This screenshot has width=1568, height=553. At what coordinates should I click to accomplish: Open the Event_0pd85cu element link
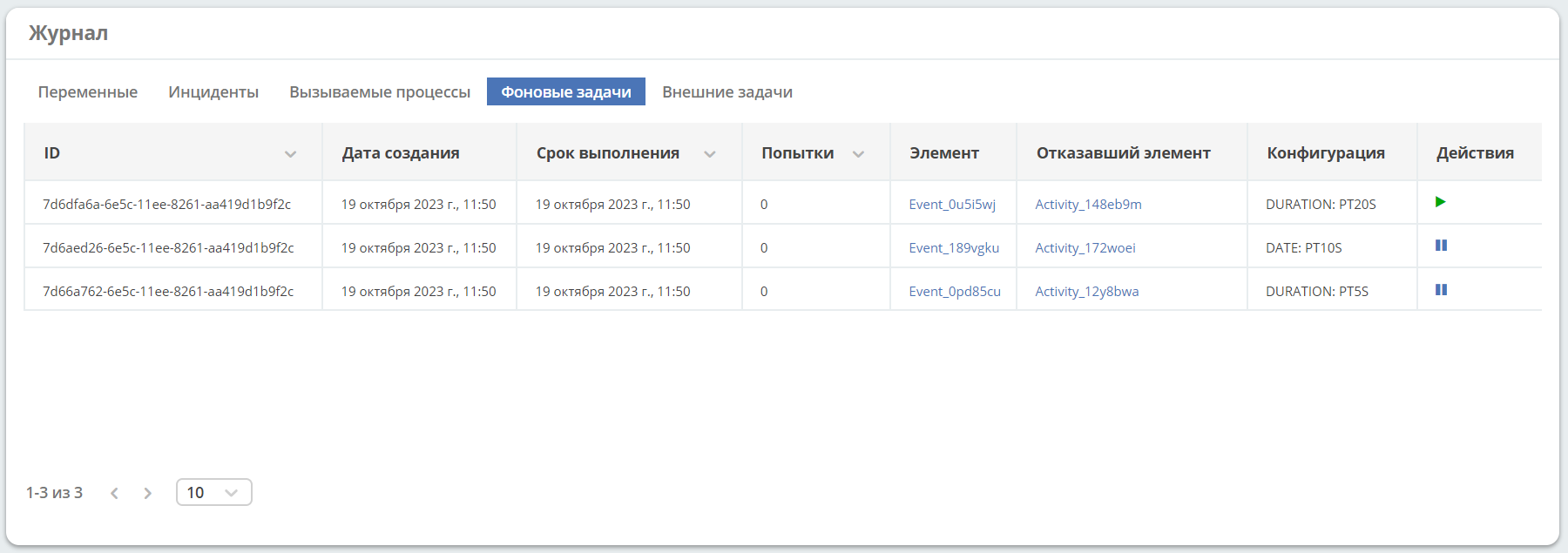(955, 291)
